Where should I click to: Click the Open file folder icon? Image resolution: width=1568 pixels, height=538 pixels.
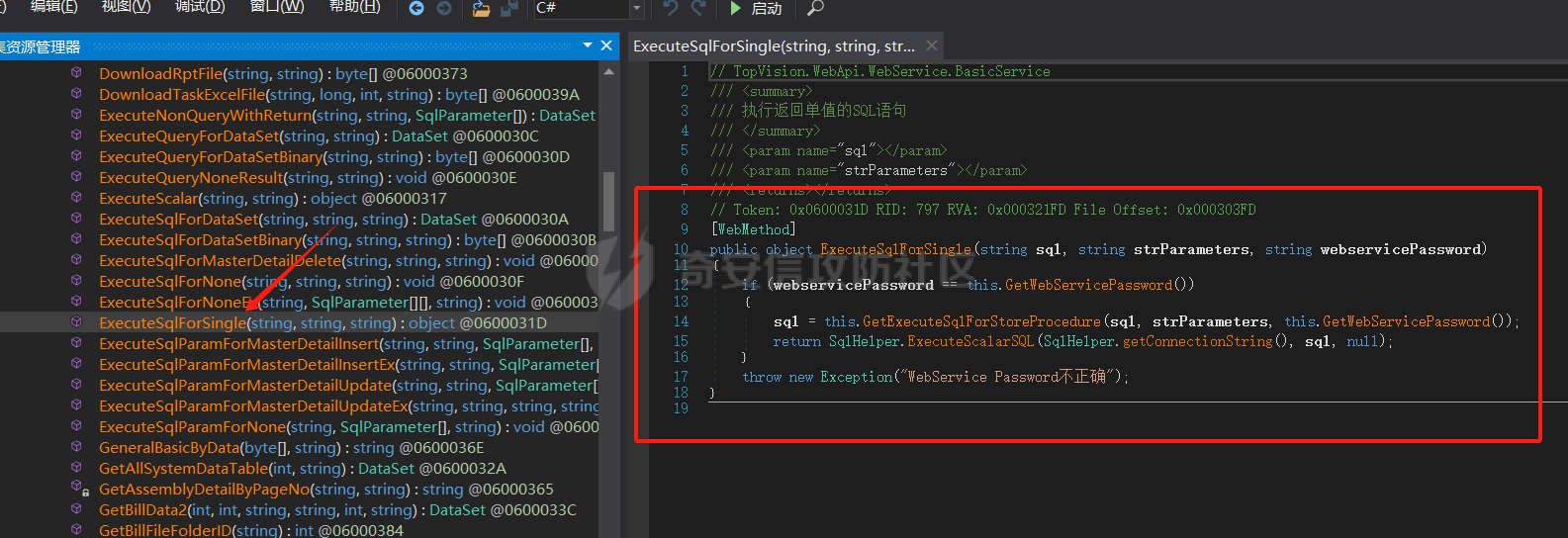coord(481,9)
